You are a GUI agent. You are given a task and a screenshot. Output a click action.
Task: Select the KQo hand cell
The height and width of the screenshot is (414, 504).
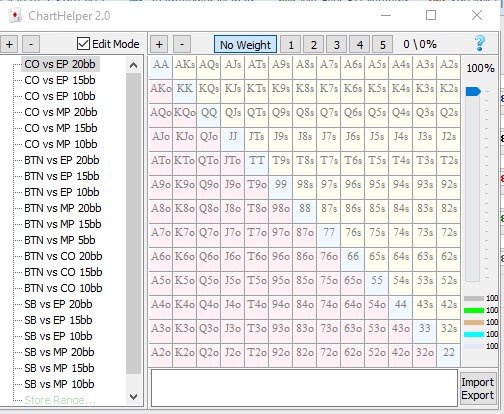click(x=185, y=115)
